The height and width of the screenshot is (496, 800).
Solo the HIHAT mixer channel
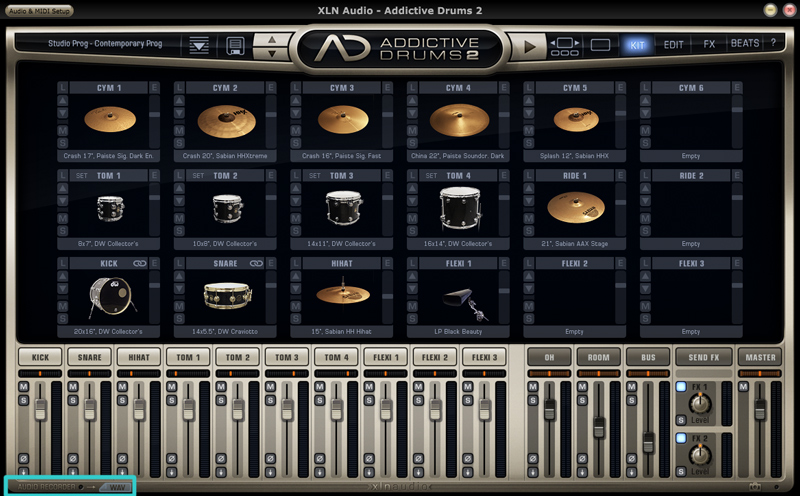pos(122,400)
